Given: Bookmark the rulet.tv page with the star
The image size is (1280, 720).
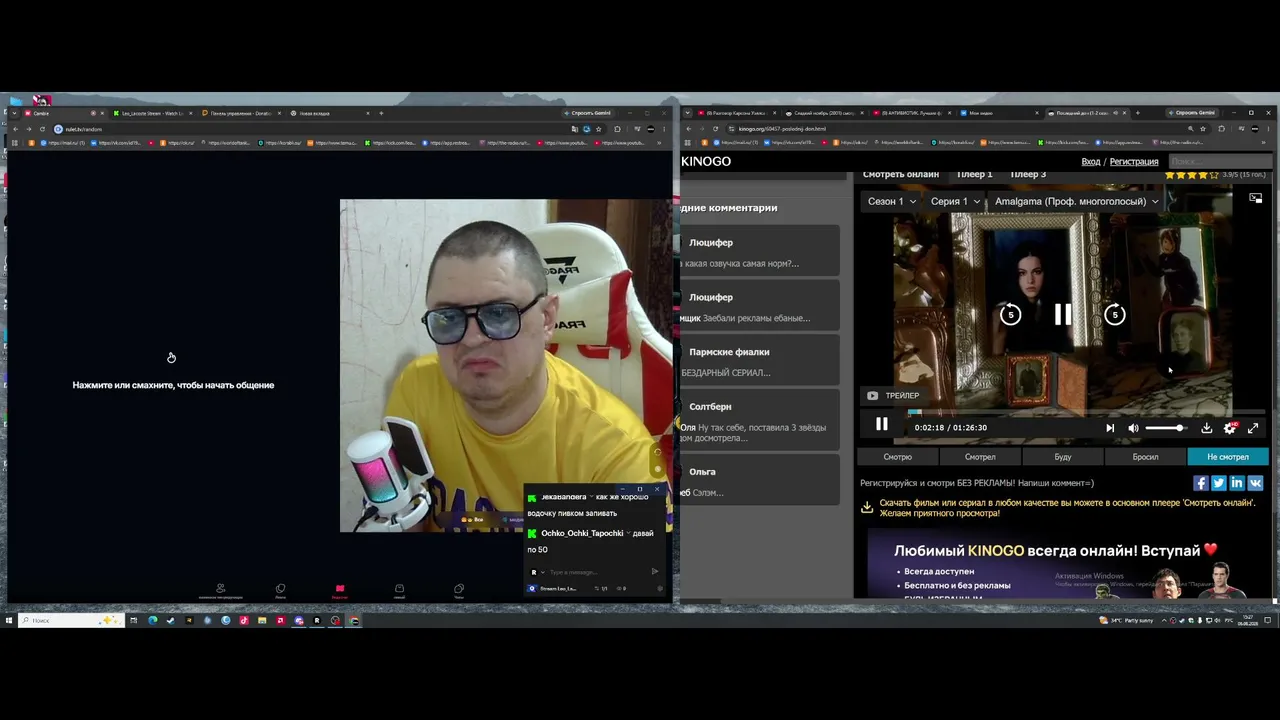Looking at the screenshot, I should tap(599, 129).
